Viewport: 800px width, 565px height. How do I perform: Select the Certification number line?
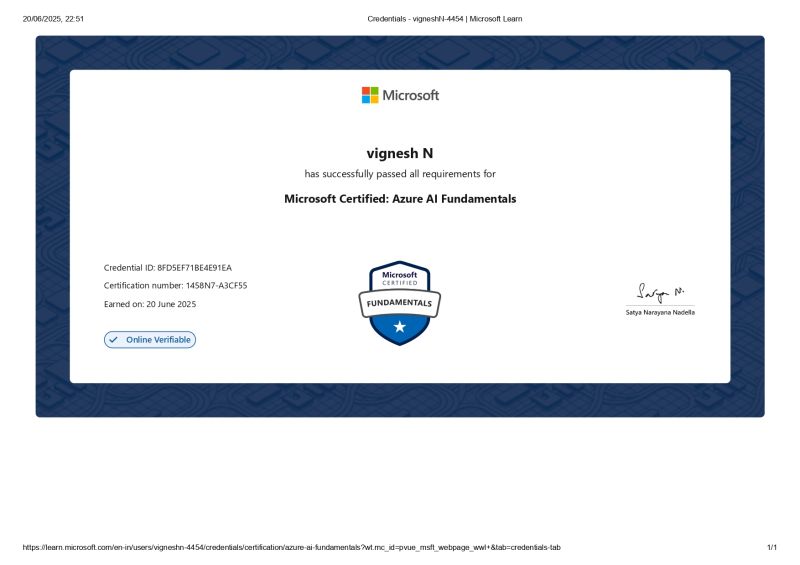coord(175,286)
